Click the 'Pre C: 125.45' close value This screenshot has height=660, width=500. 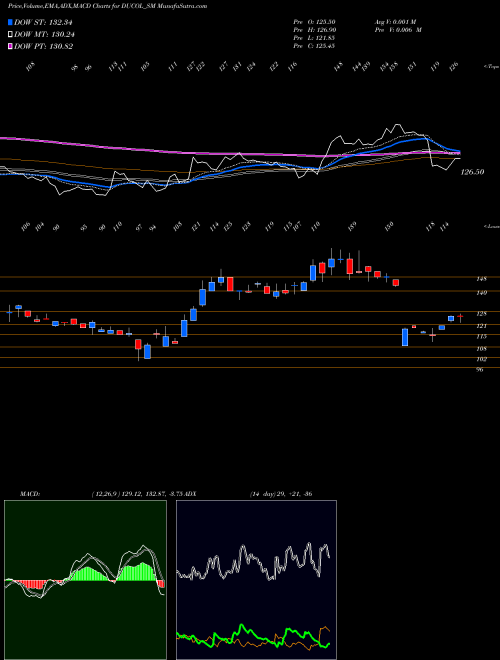pos(314,46)
